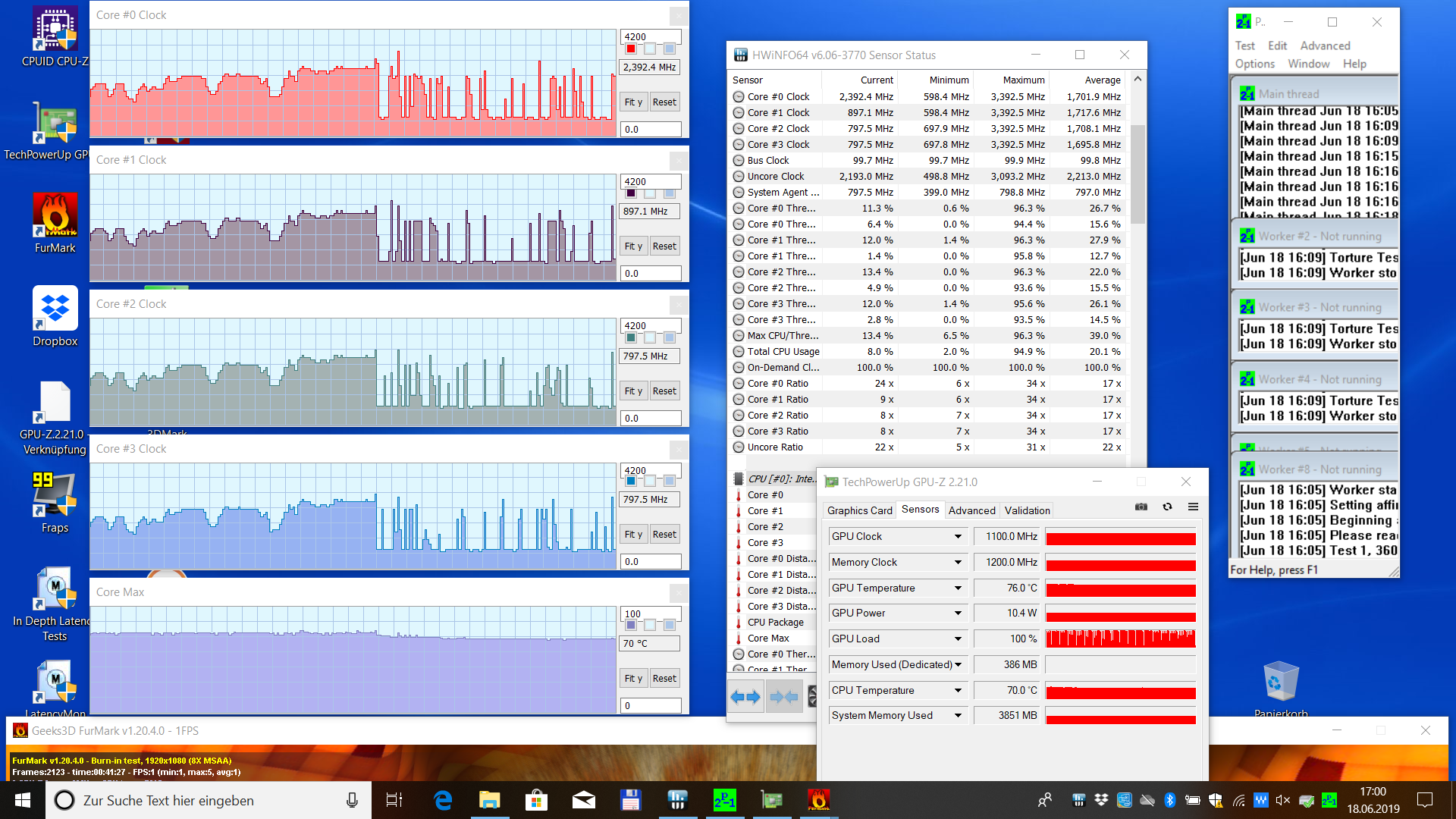The width and height of the screenshot is (1456, 819).
Task: Switch to the Graphics Card tab
Action: (x=859, y=510)
